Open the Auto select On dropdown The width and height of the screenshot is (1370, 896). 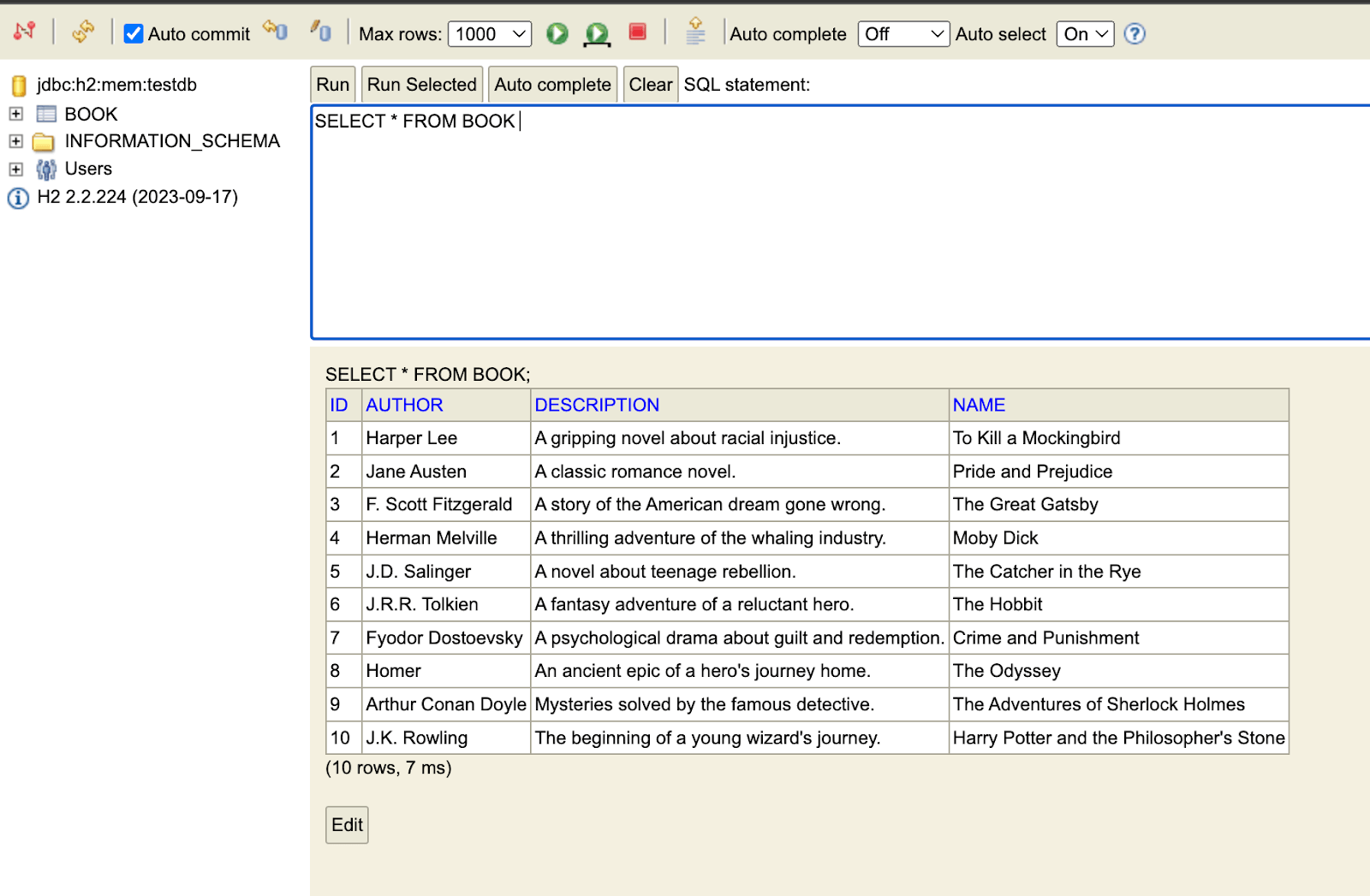(1085, 33)
